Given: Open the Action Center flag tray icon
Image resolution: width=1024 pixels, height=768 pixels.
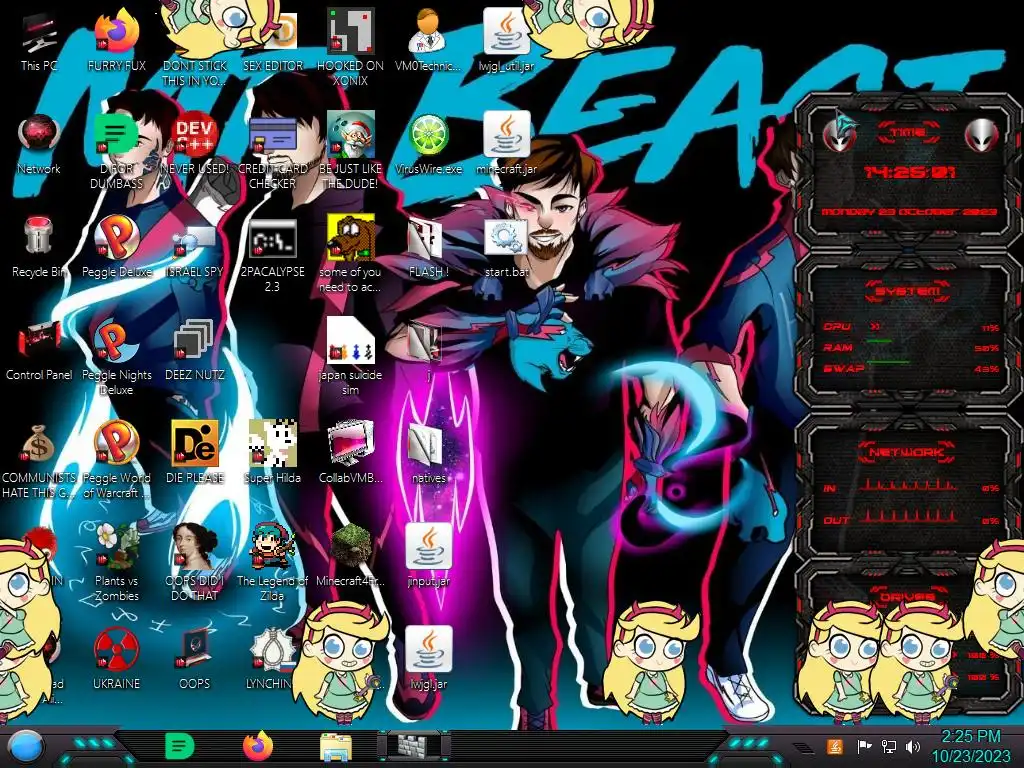Looking at the screenshot, I should 863,746.
